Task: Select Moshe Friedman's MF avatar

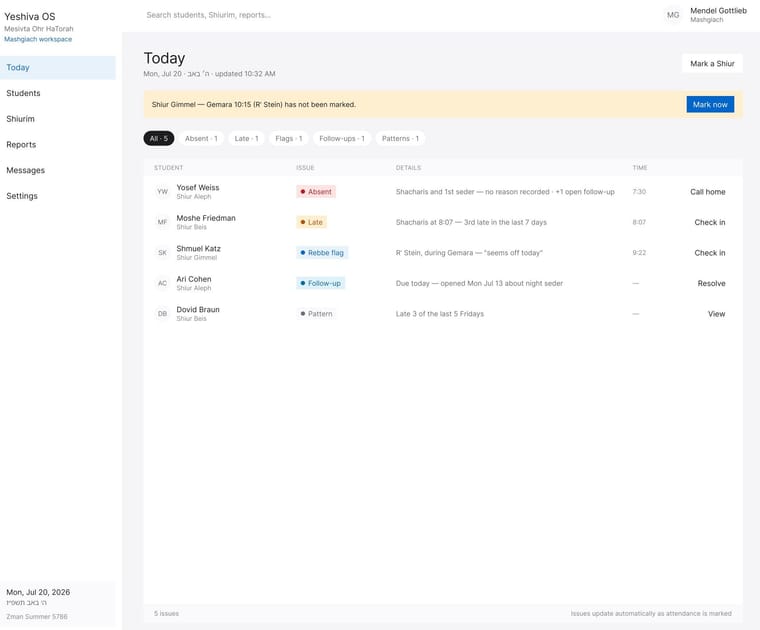Action: pos(162,222)
